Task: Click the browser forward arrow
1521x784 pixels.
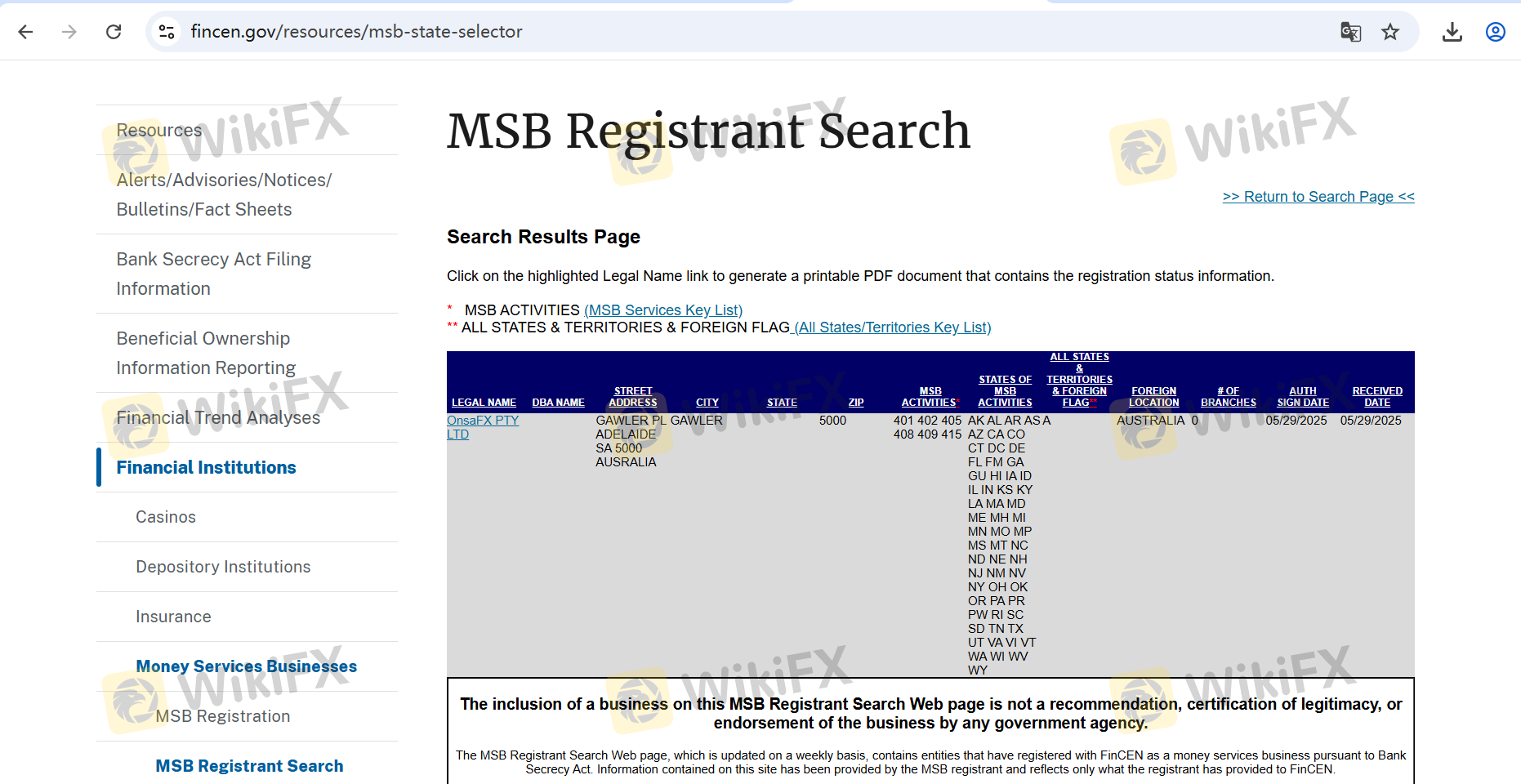Action: click(x=69, y=32)
